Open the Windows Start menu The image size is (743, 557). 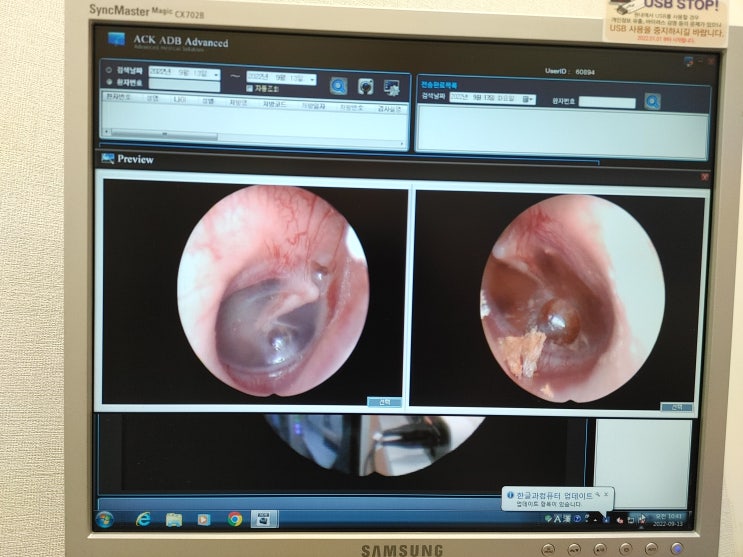104,520
